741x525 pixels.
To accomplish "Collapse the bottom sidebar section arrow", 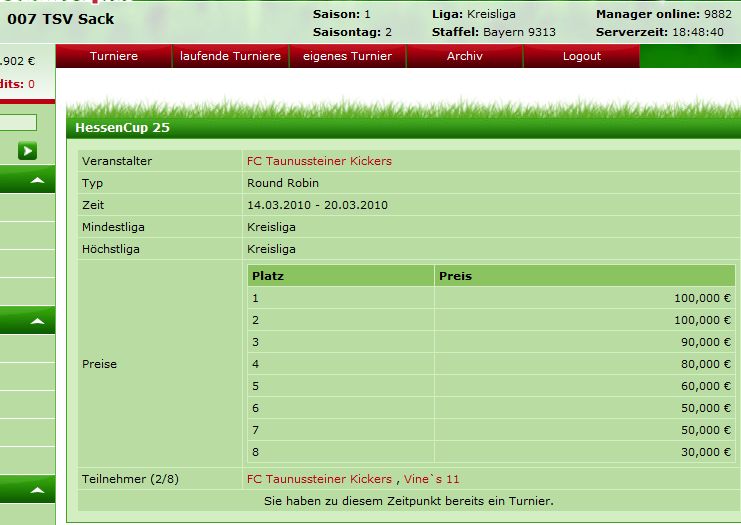I will [x=37, y=491].
